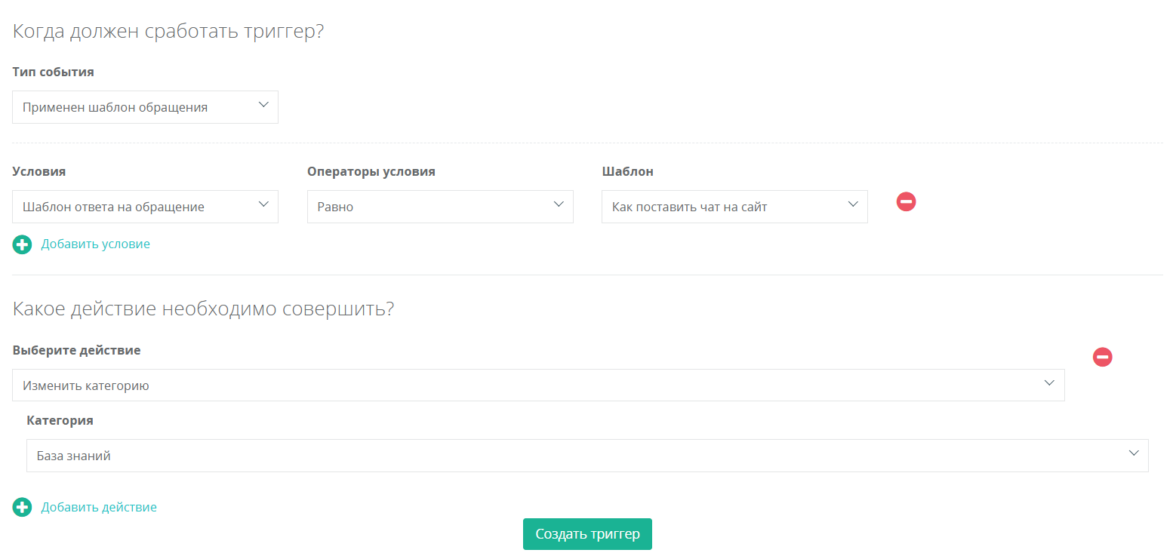1176x559 pixels.
Task: Click chevron arrow in the Равно field
Action: pyautogui.click(x=558, y=205)
